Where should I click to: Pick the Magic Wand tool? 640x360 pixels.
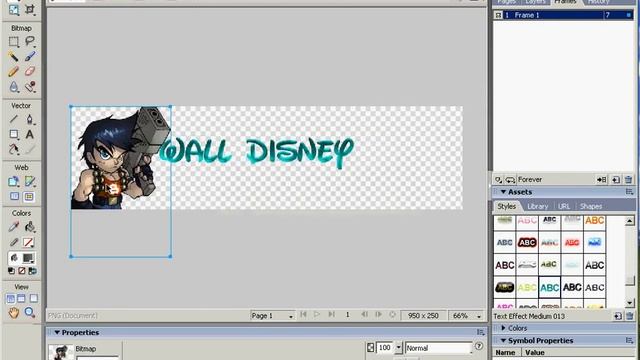click(x=13, y=56)
